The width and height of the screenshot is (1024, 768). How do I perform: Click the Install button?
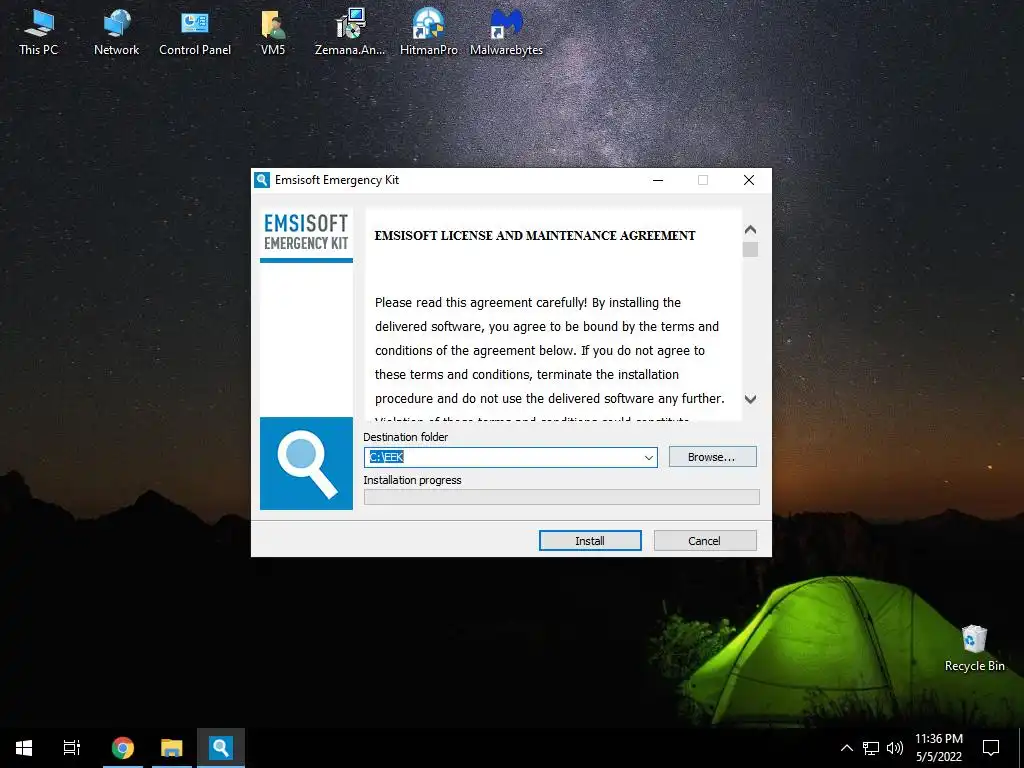pos(590,541)
